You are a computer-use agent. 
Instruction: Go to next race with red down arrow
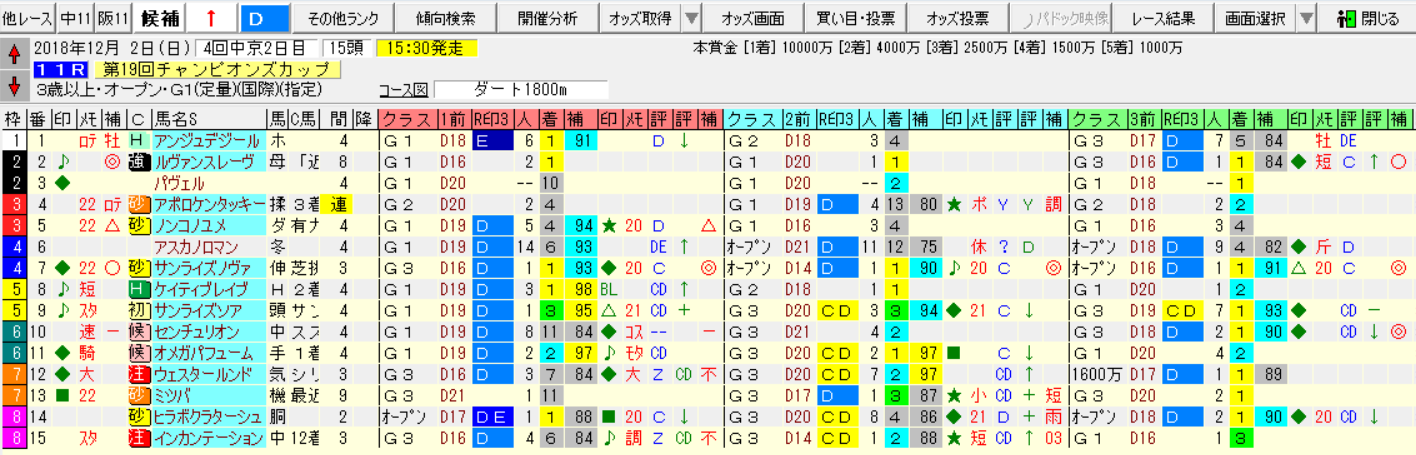pyautogui.click(x=15, y=86)
